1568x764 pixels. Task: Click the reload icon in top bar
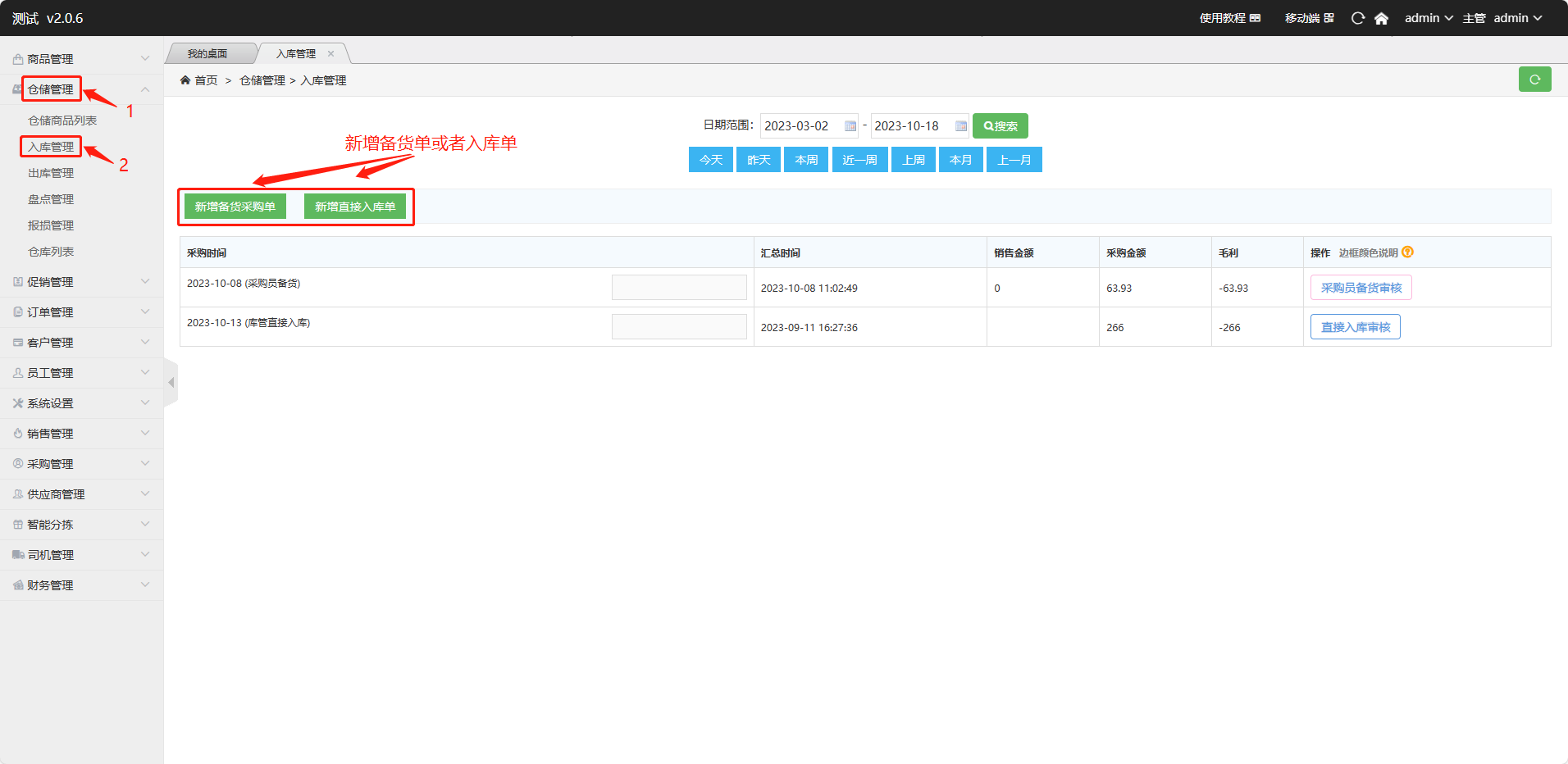[1358, 18]
